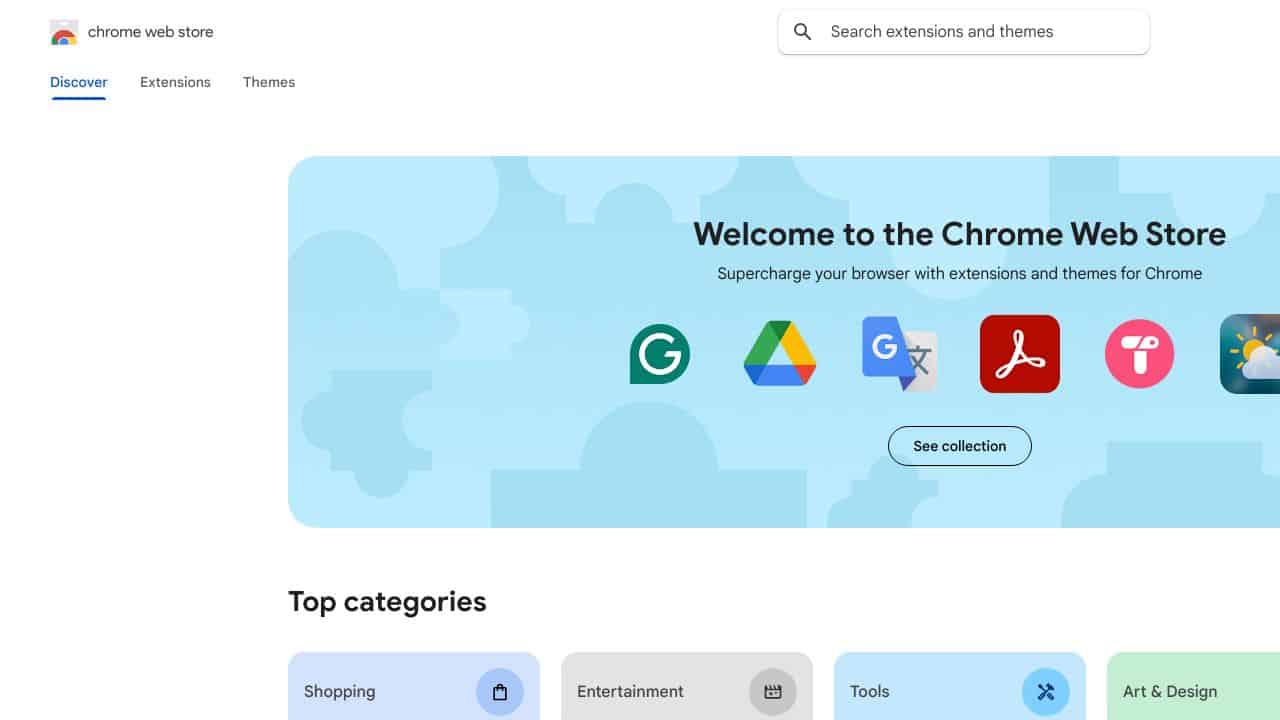Click the Entertainment clapperboard icon
Screen dimensions: 1280x720
tap(773, 692)
